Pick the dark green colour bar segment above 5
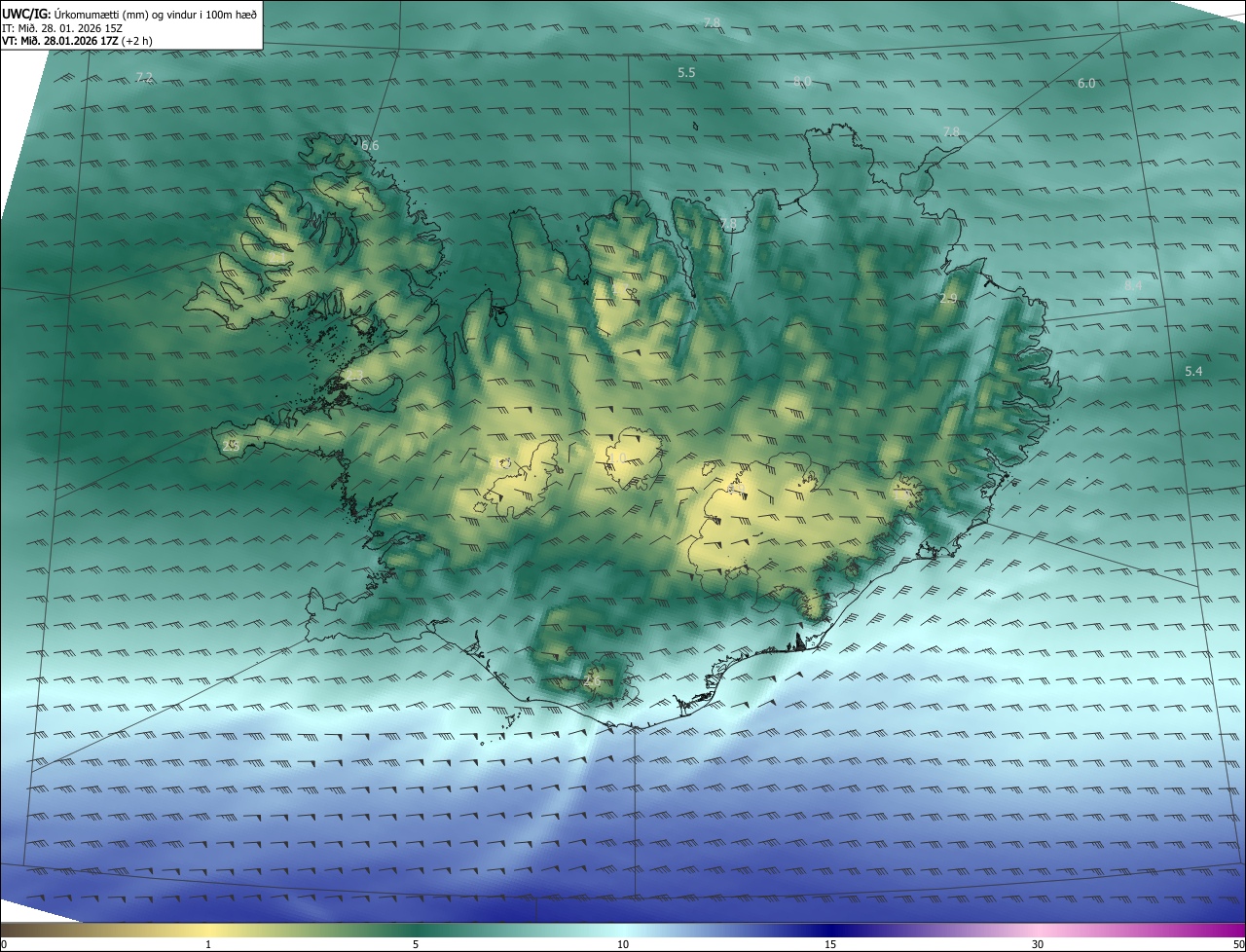The width and height of the screenshot is (1246, 952). 416,930
